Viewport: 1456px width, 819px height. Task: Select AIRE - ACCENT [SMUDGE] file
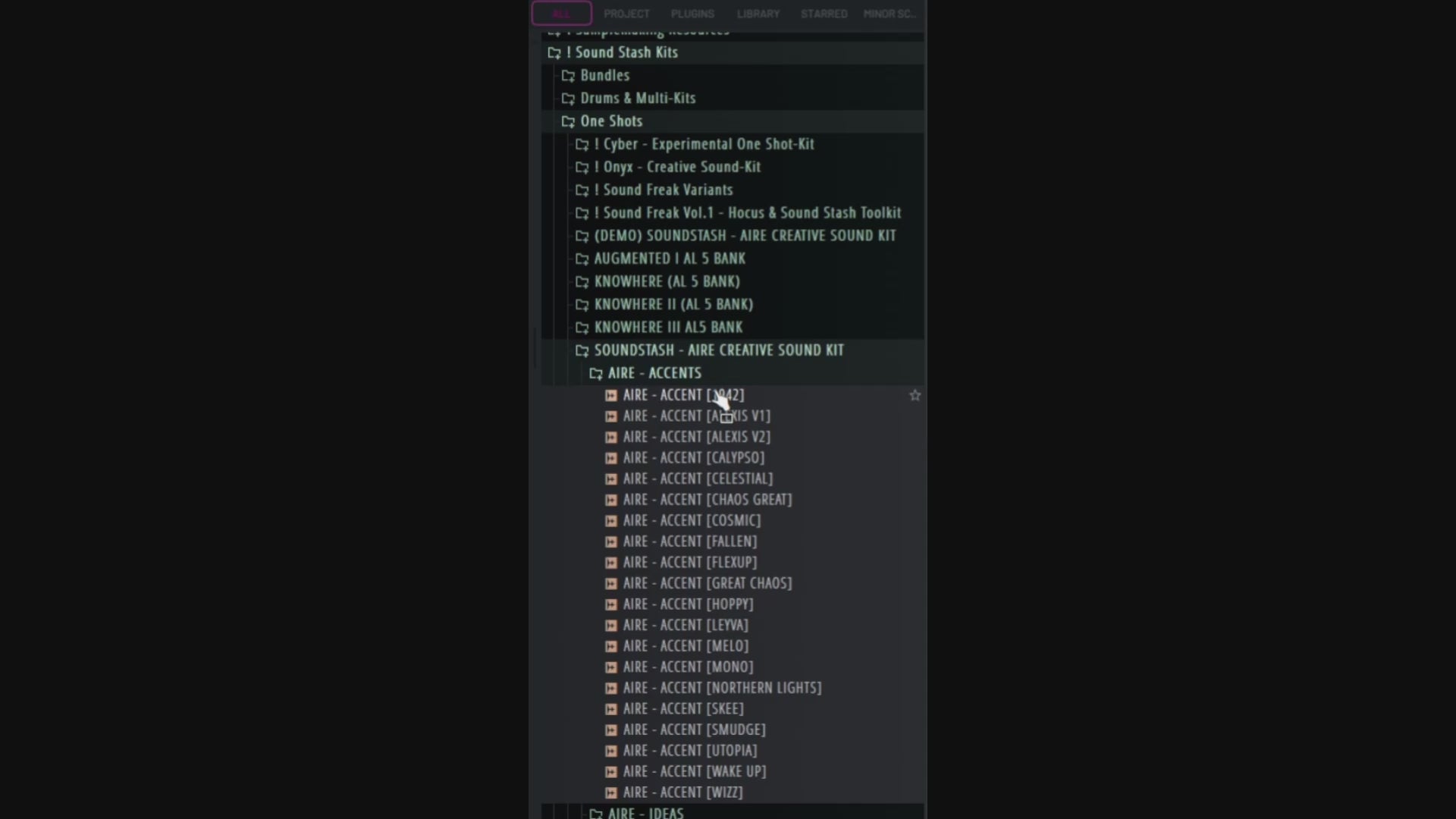coord(694,730)
